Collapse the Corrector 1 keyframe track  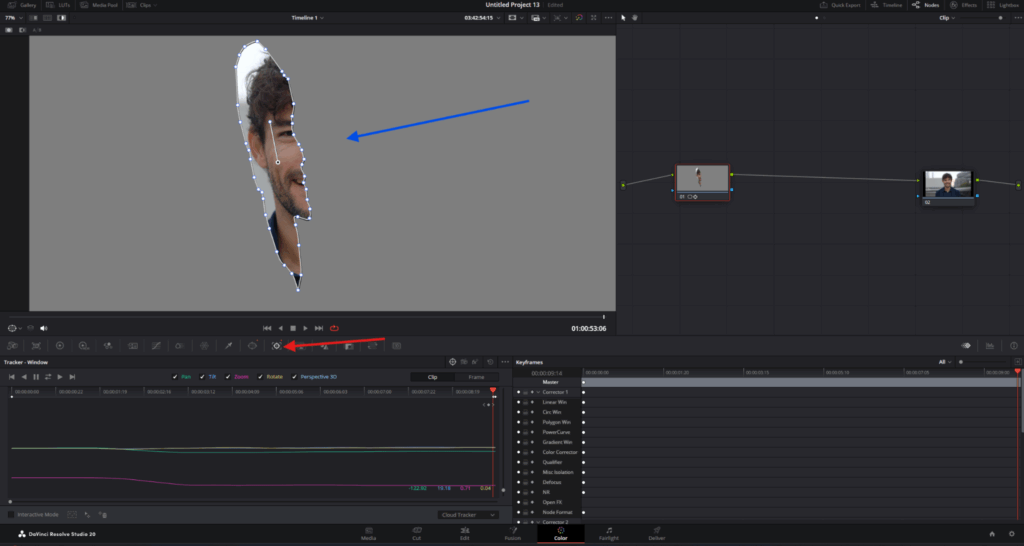[x=539, y=392]
